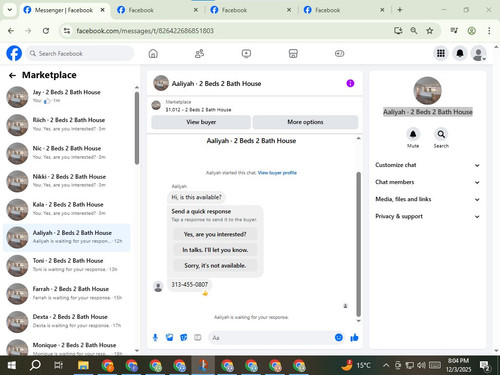Send quick reply 'In talks. I'll let you know.'
The image size is (500, 375).
(x=215, y=250)
